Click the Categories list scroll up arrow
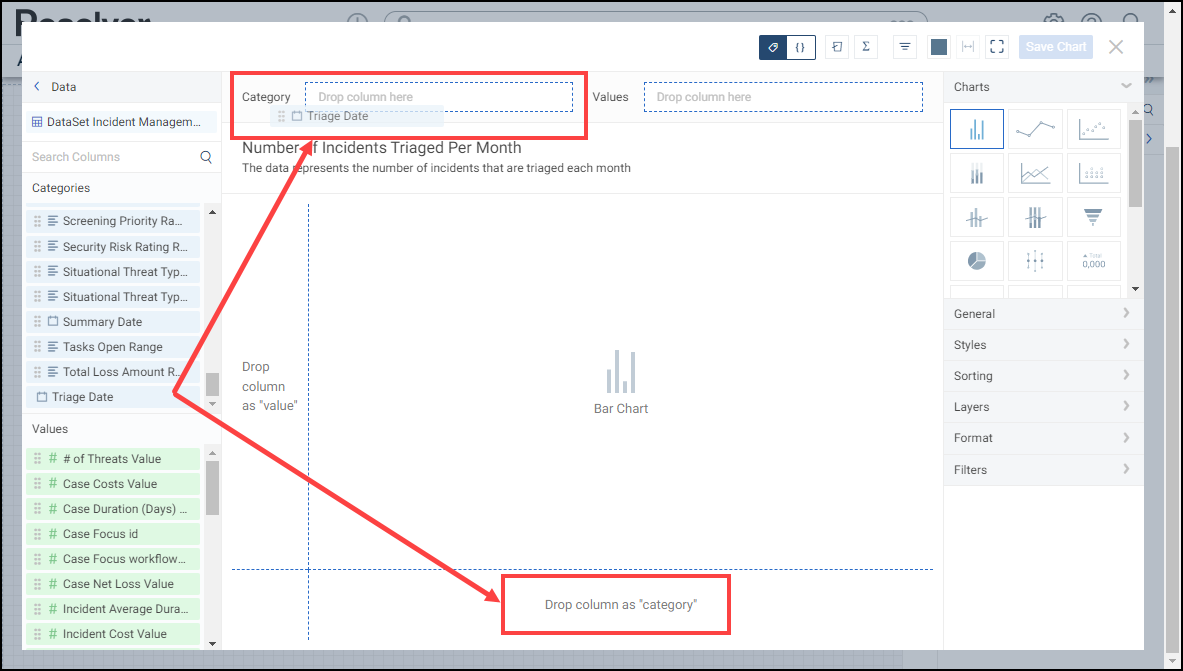Screen dimensions: 1183x671 [x=213, y=213]
